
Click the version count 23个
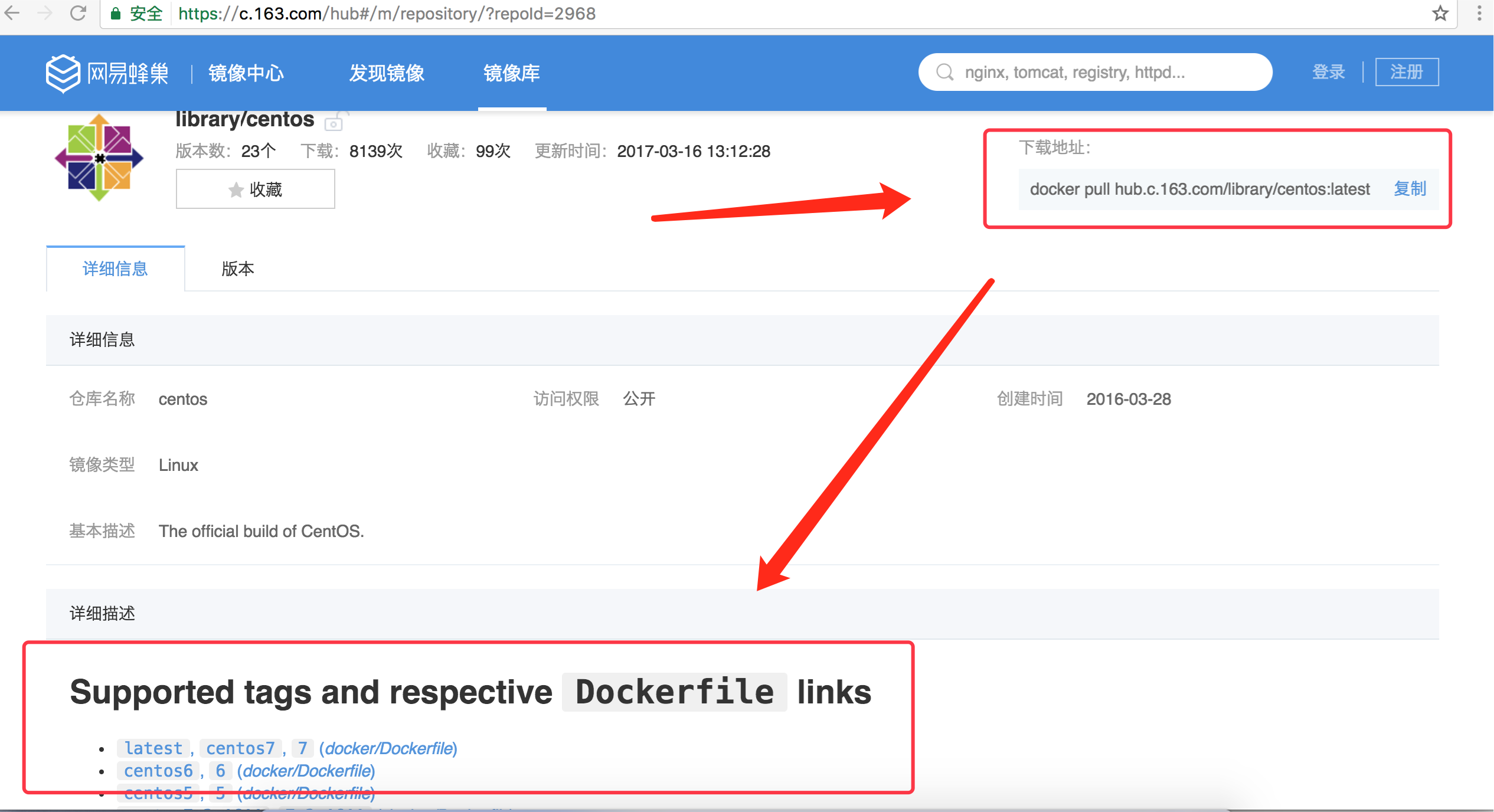click(258, 151)
